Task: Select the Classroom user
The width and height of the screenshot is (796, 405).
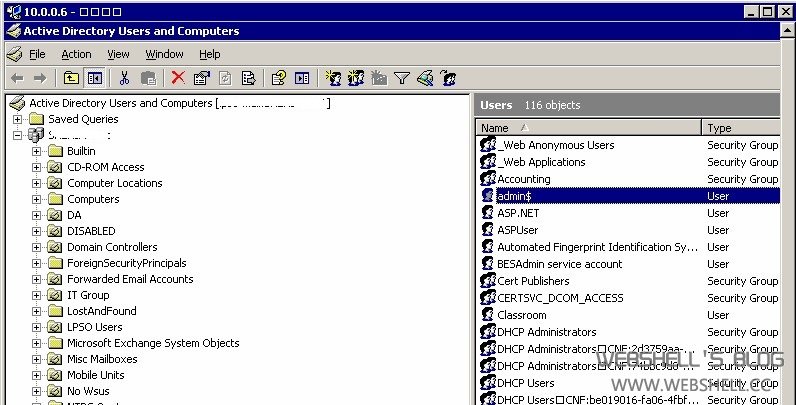Action: (521, 315)
